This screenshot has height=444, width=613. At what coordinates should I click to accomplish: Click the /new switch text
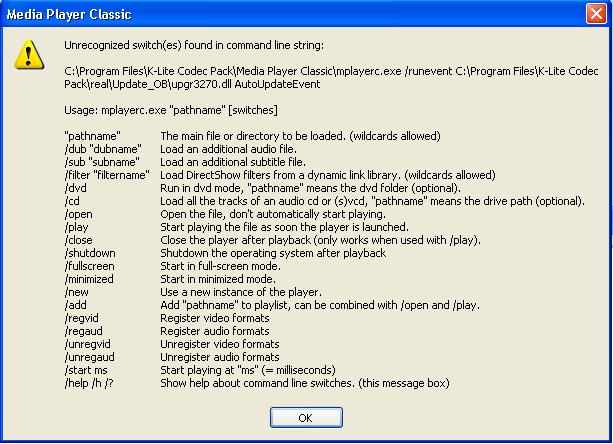[77, 292]
